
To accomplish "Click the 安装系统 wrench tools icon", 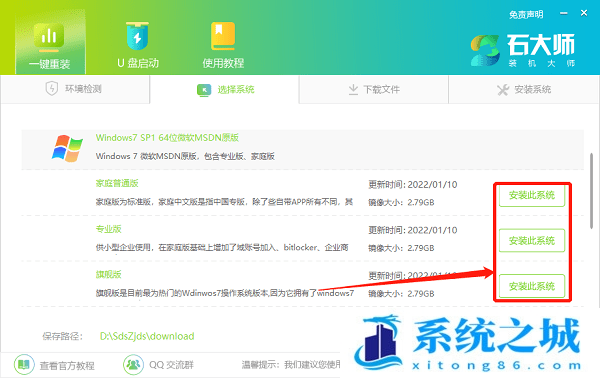I will pyautogui.click(x=503, y=90).
